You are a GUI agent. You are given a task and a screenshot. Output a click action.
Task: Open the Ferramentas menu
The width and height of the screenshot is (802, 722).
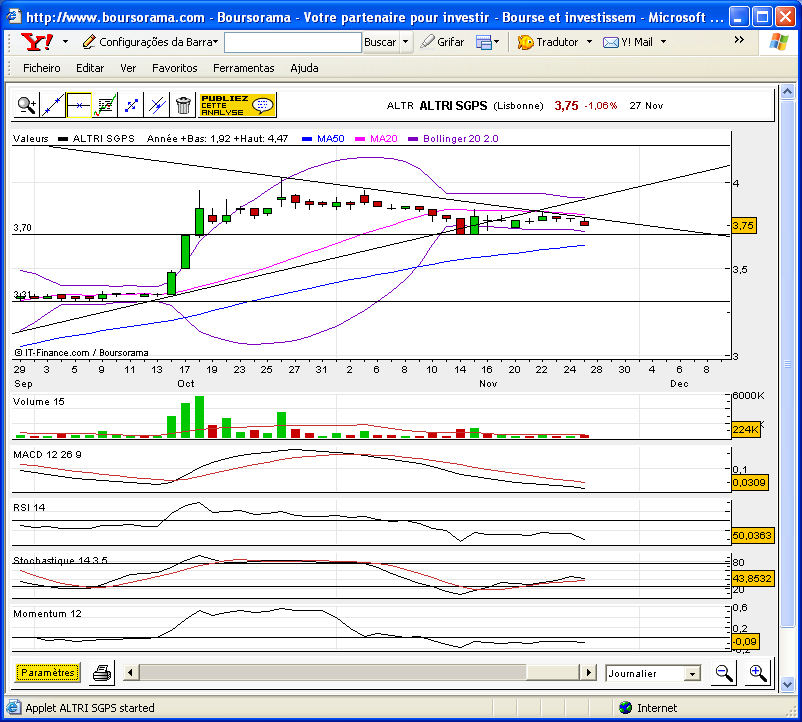(243, 68)
